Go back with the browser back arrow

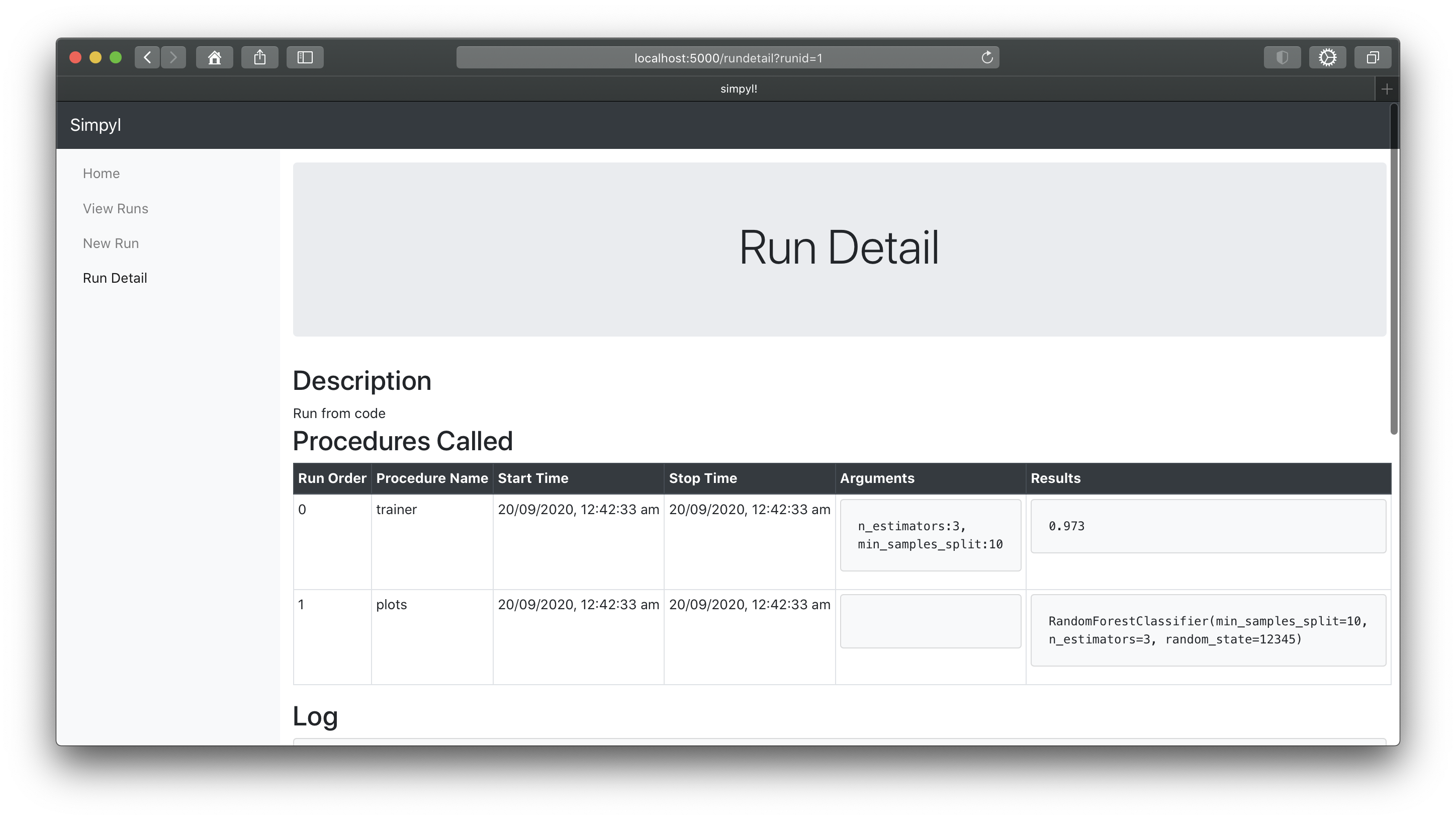pyautogui.click(x=147, y=57)
